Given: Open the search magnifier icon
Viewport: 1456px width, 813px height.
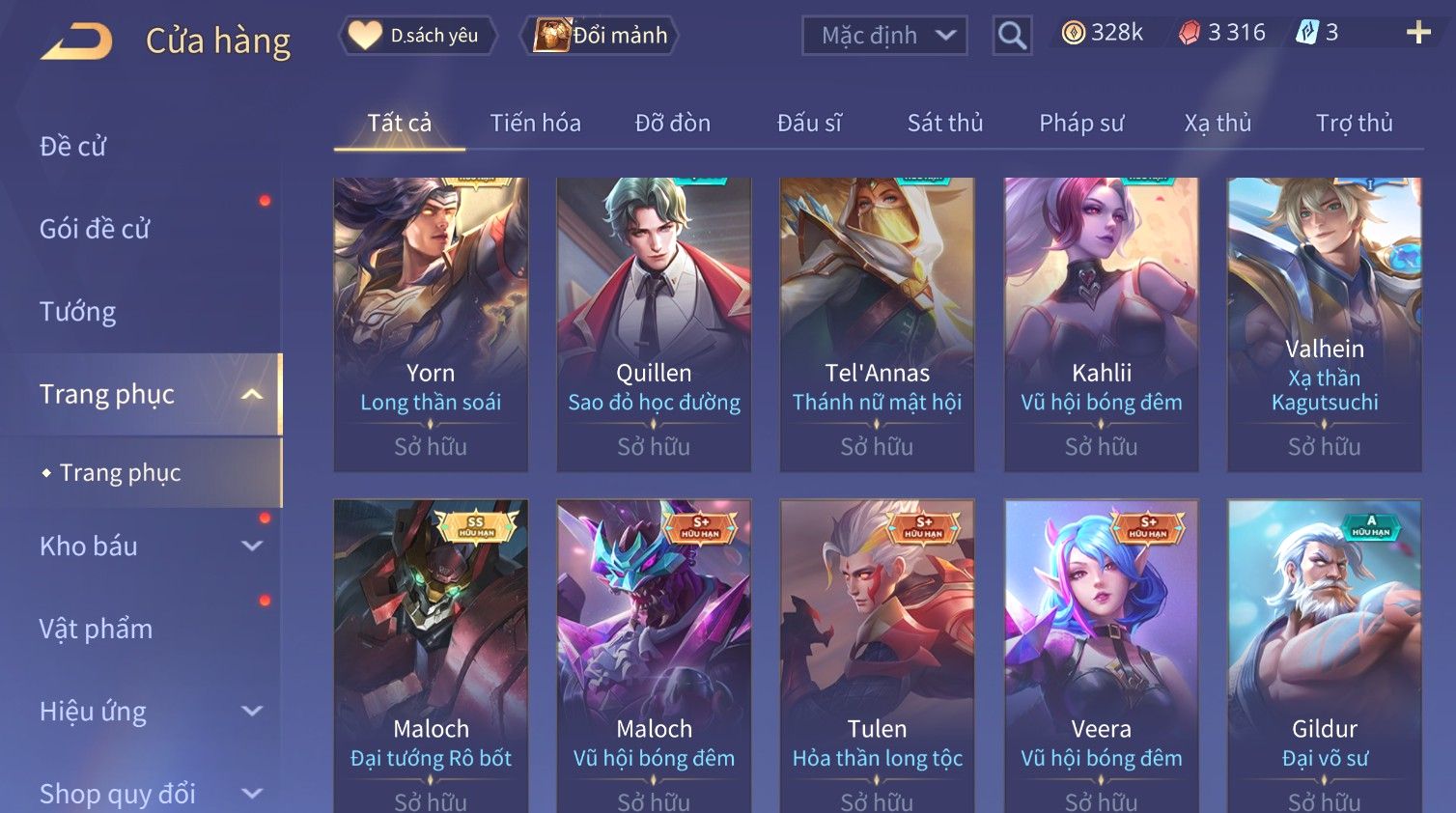Looking at the screenshot, I should point(1012,36).
